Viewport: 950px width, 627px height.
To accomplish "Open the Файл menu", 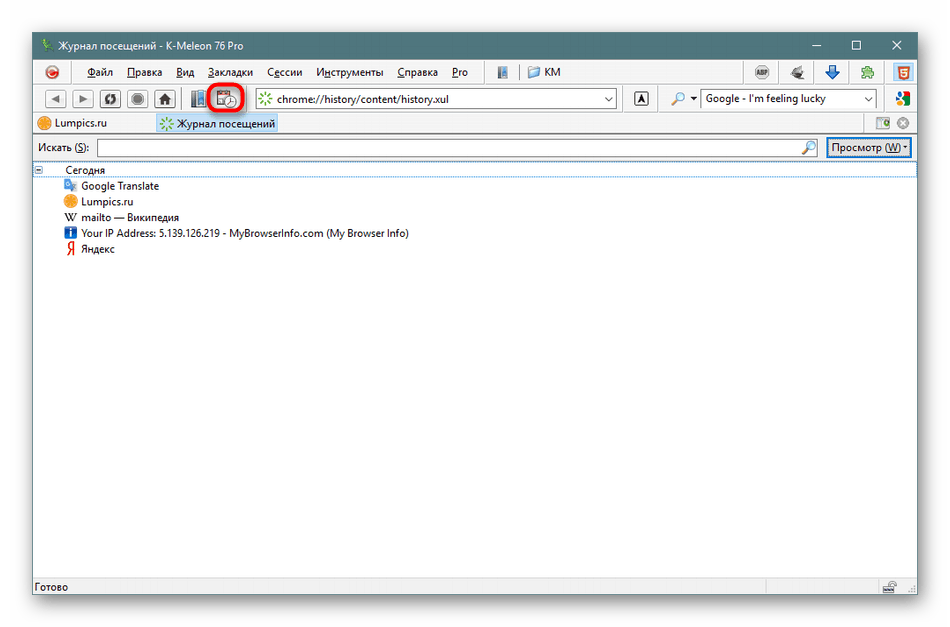I will pos(100,73).
